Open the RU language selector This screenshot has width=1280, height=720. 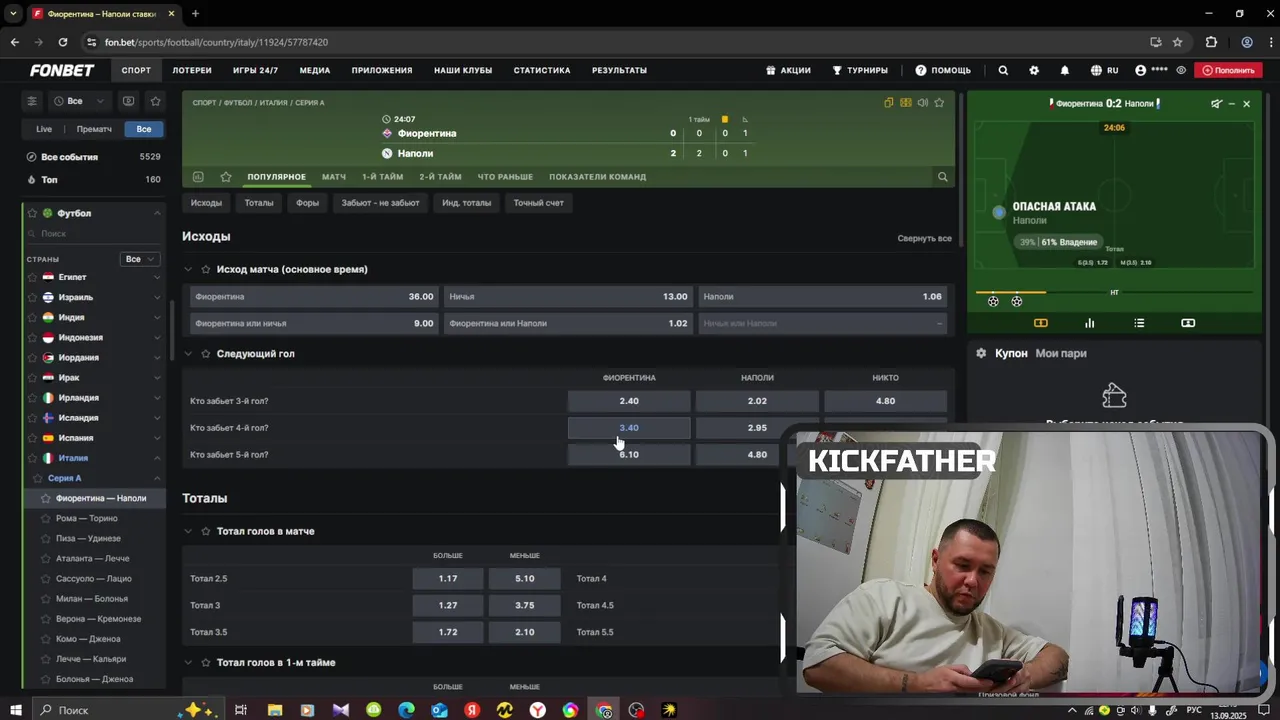[1105, 70]
